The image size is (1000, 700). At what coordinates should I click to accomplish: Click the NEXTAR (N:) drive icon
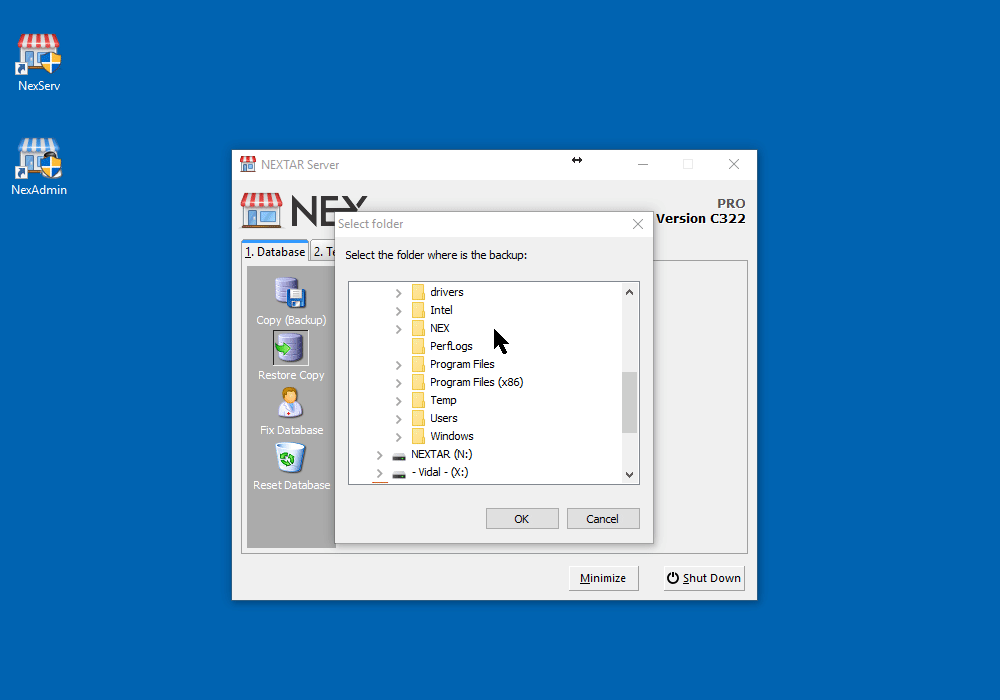coord(399,456)
